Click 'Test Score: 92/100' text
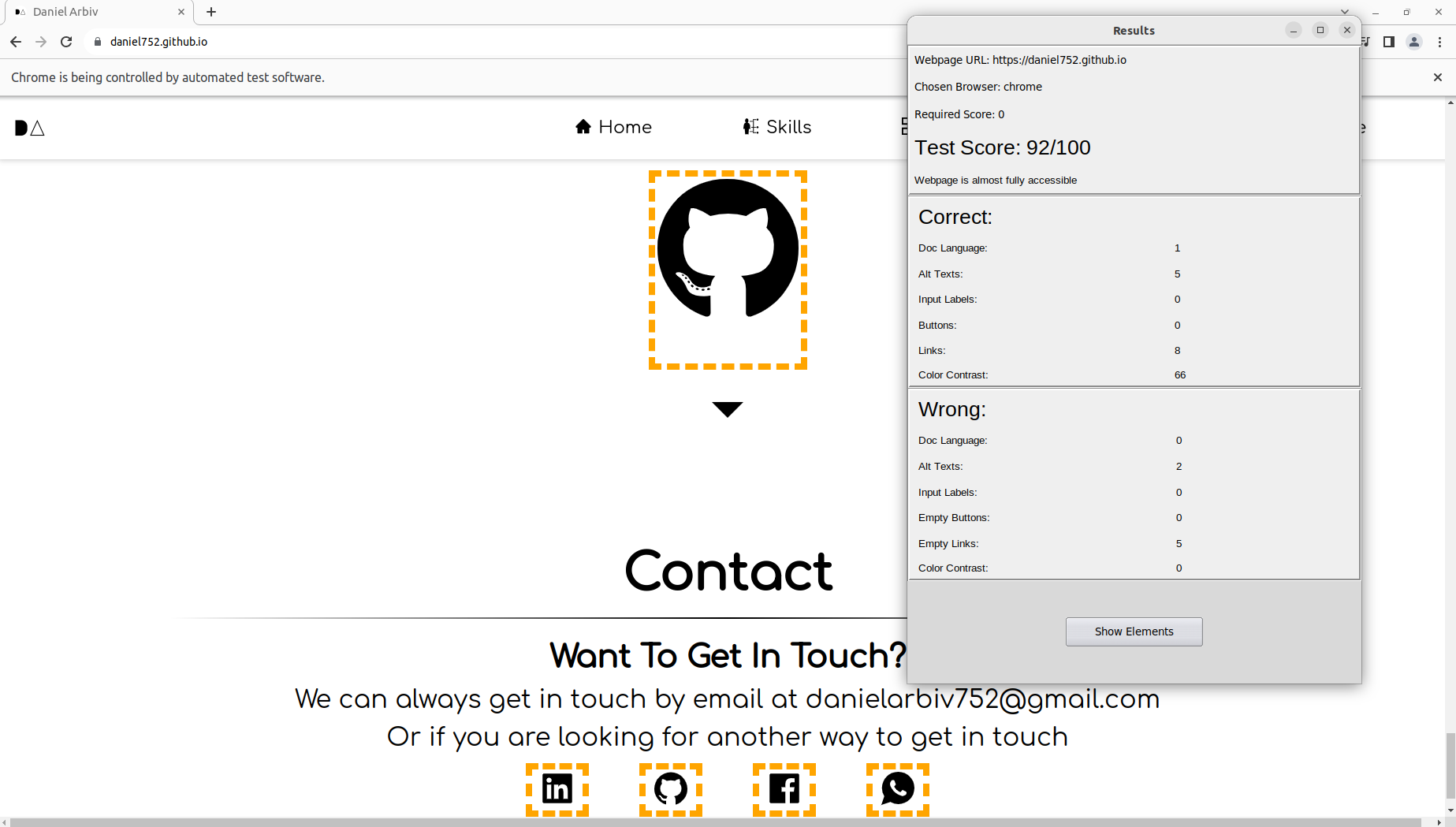The image size is (1456, 827). pos(1002,147)
